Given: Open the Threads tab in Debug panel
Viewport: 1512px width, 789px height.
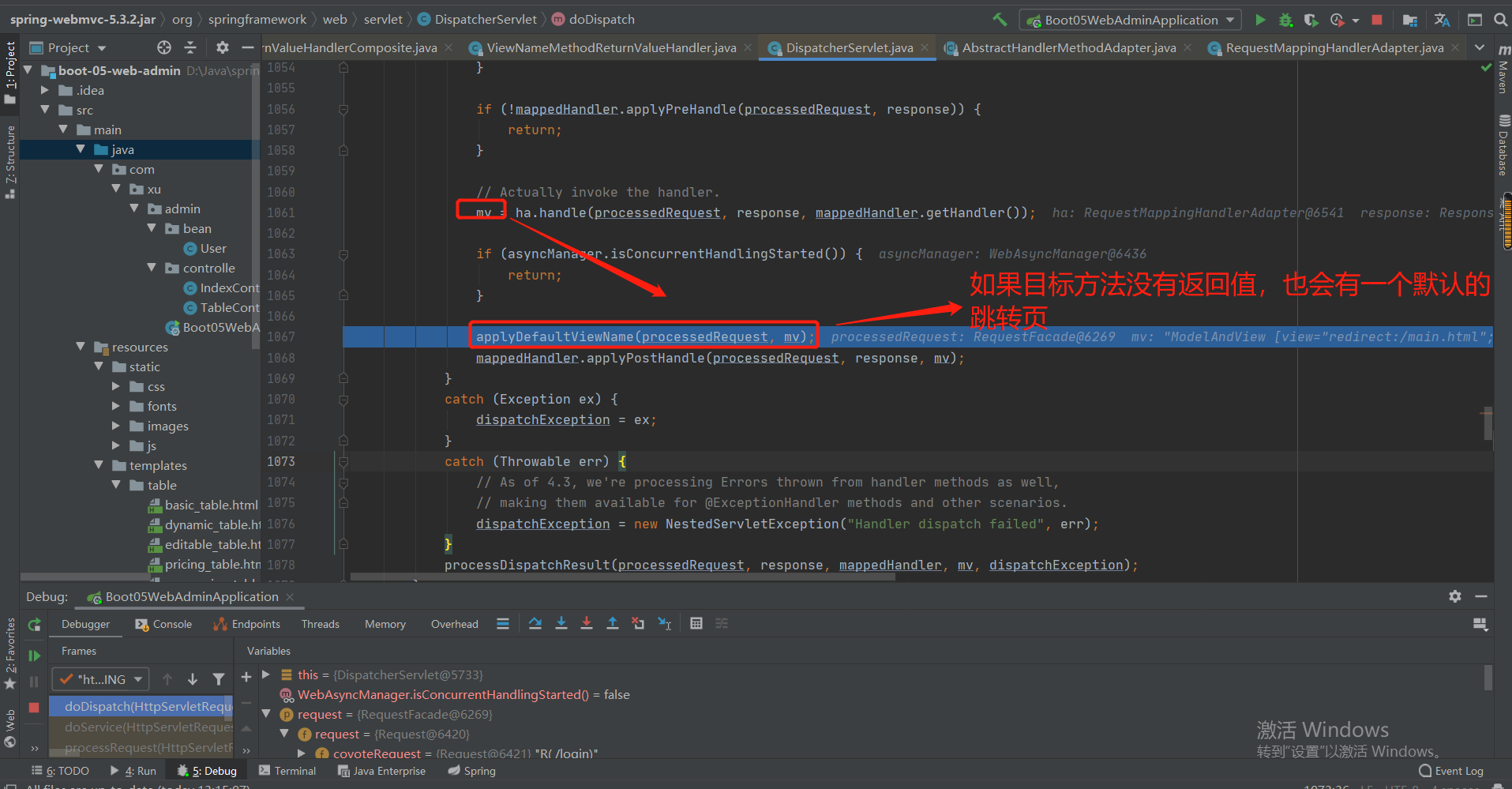Looking at the screenshot, I should point(320,624).
